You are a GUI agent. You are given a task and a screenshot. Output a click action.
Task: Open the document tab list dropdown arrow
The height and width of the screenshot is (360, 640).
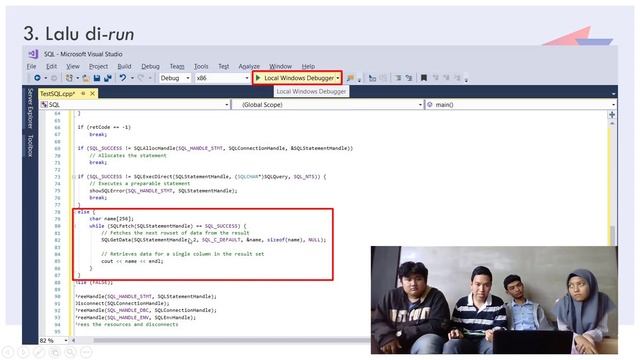click(x=613, y=94)
